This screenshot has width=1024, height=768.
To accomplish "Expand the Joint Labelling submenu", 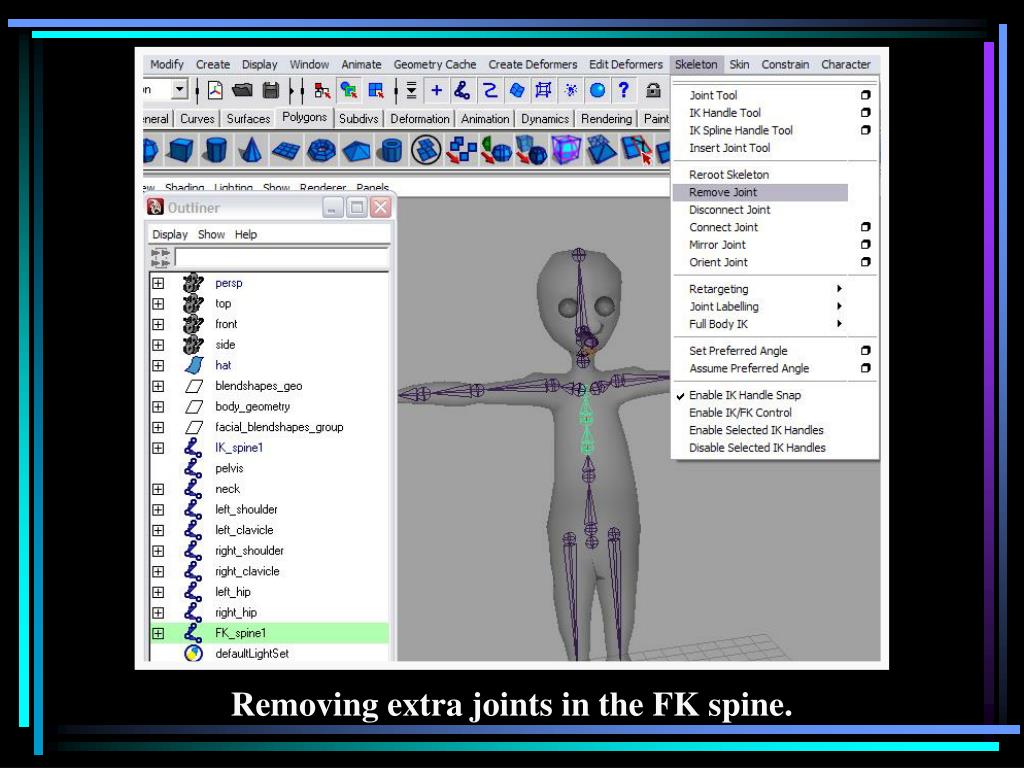I will pos(839,306).
